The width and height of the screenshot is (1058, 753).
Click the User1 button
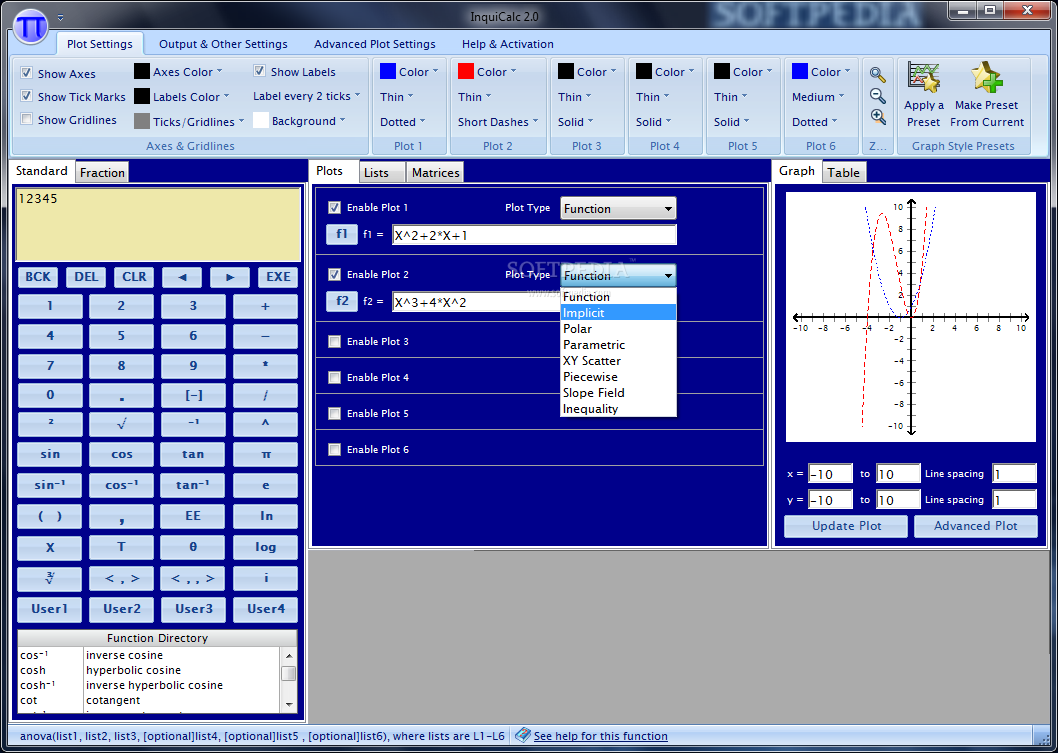pos(50,609)
